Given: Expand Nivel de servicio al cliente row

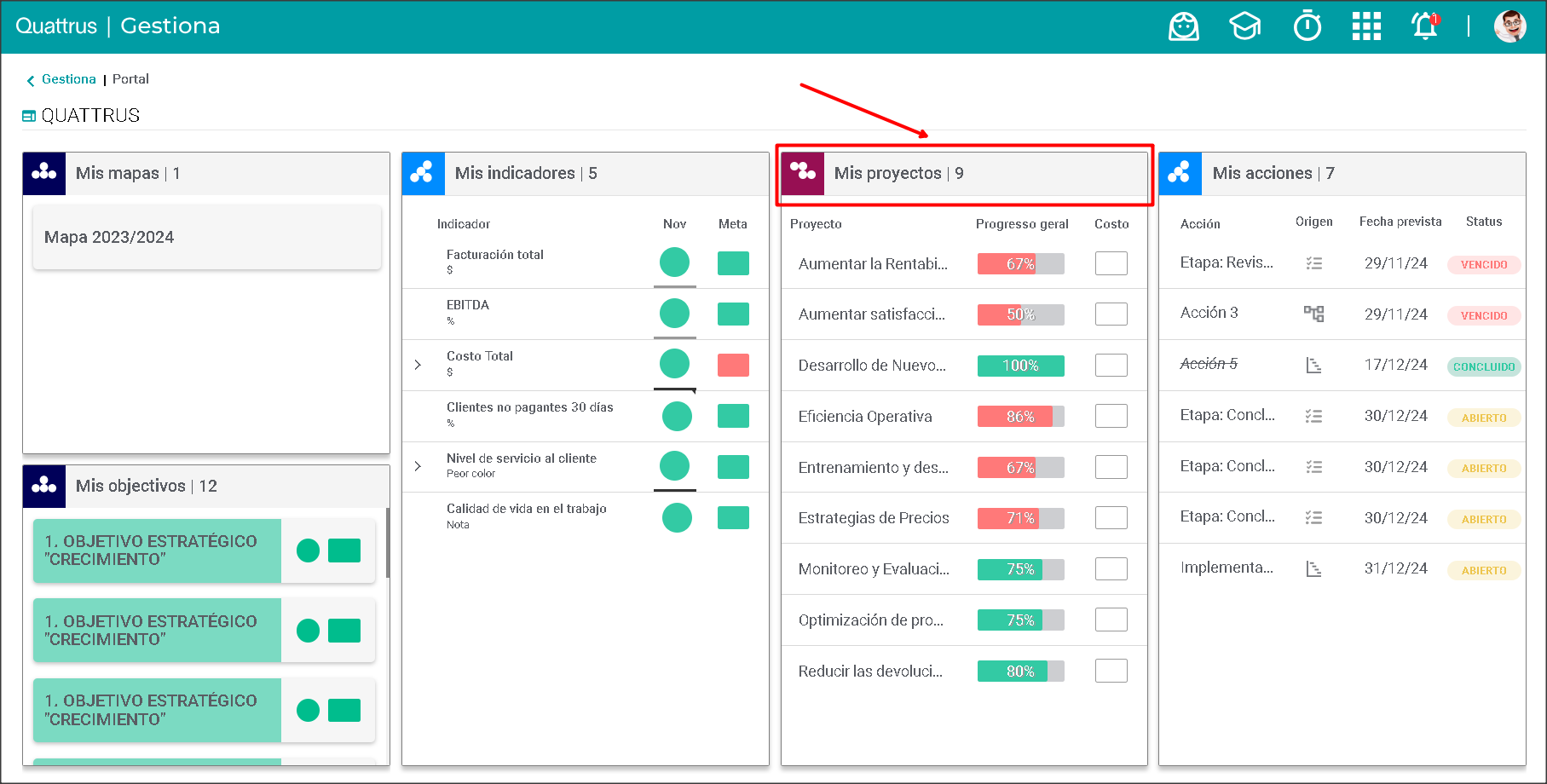Looking at the screenshot, I should [418, 466].
